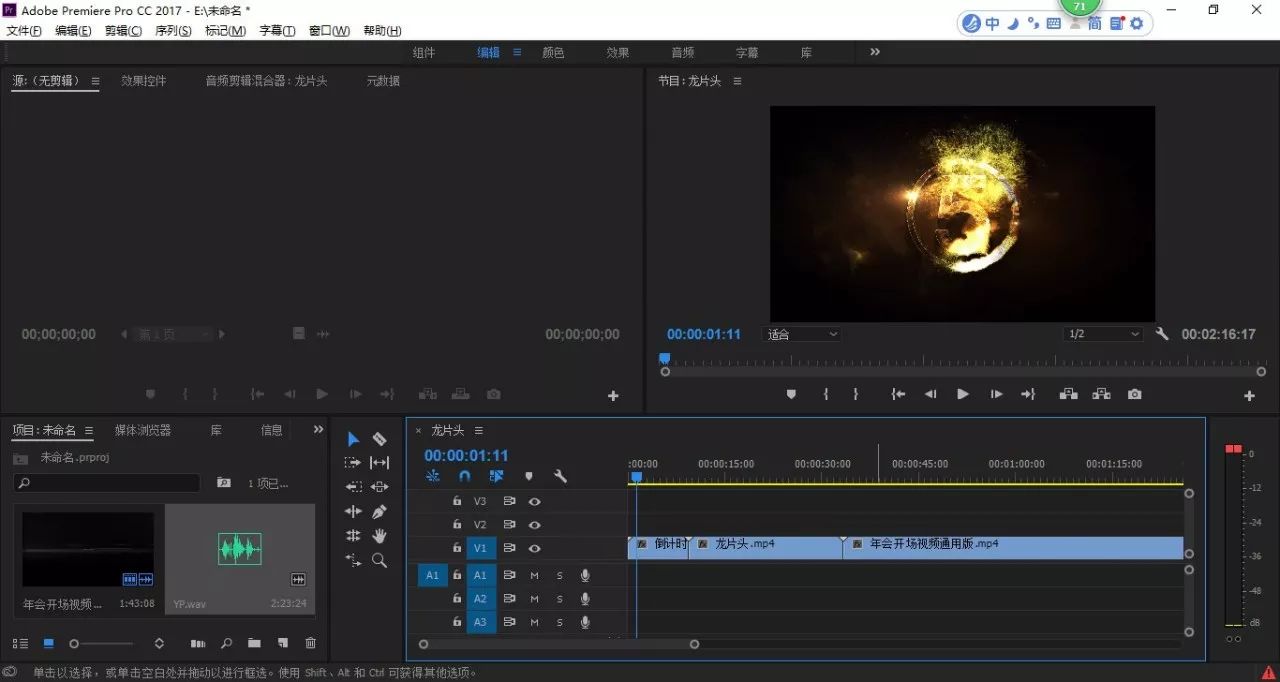Click the find magnifier in project panel footer
This screenshot has height=682, width=1280.
(227, 643)
